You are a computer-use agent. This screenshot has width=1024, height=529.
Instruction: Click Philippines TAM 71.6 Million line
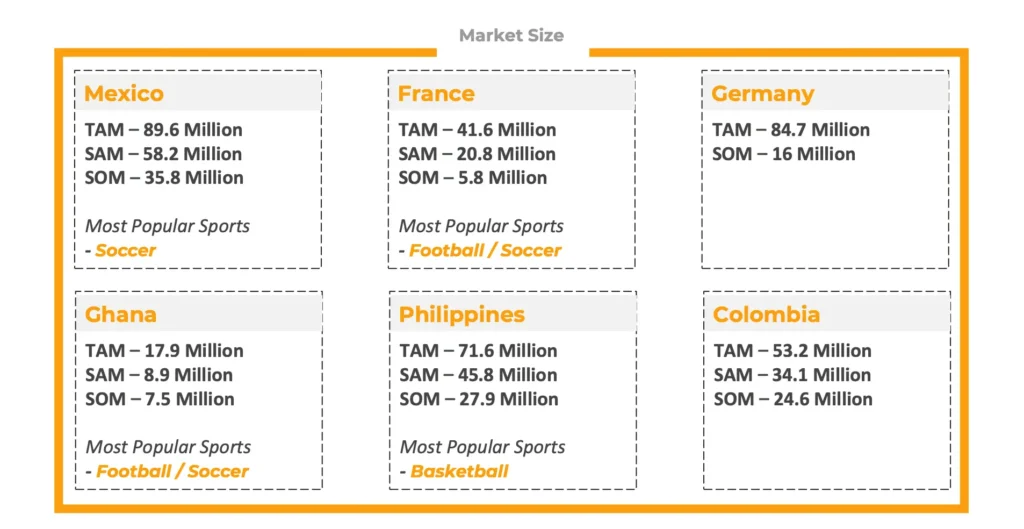(x=478, y=351)
